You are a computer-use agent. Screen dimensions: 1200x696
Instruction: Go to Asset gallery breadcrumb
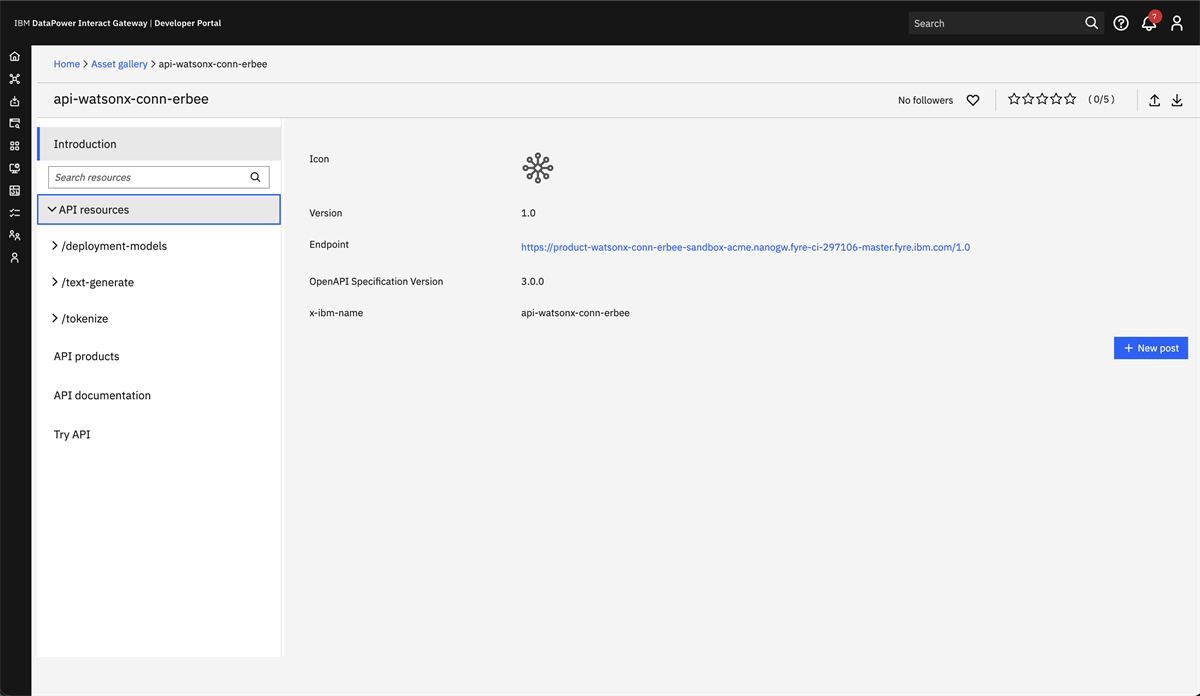pyautogui.click(x=119, y=64)
